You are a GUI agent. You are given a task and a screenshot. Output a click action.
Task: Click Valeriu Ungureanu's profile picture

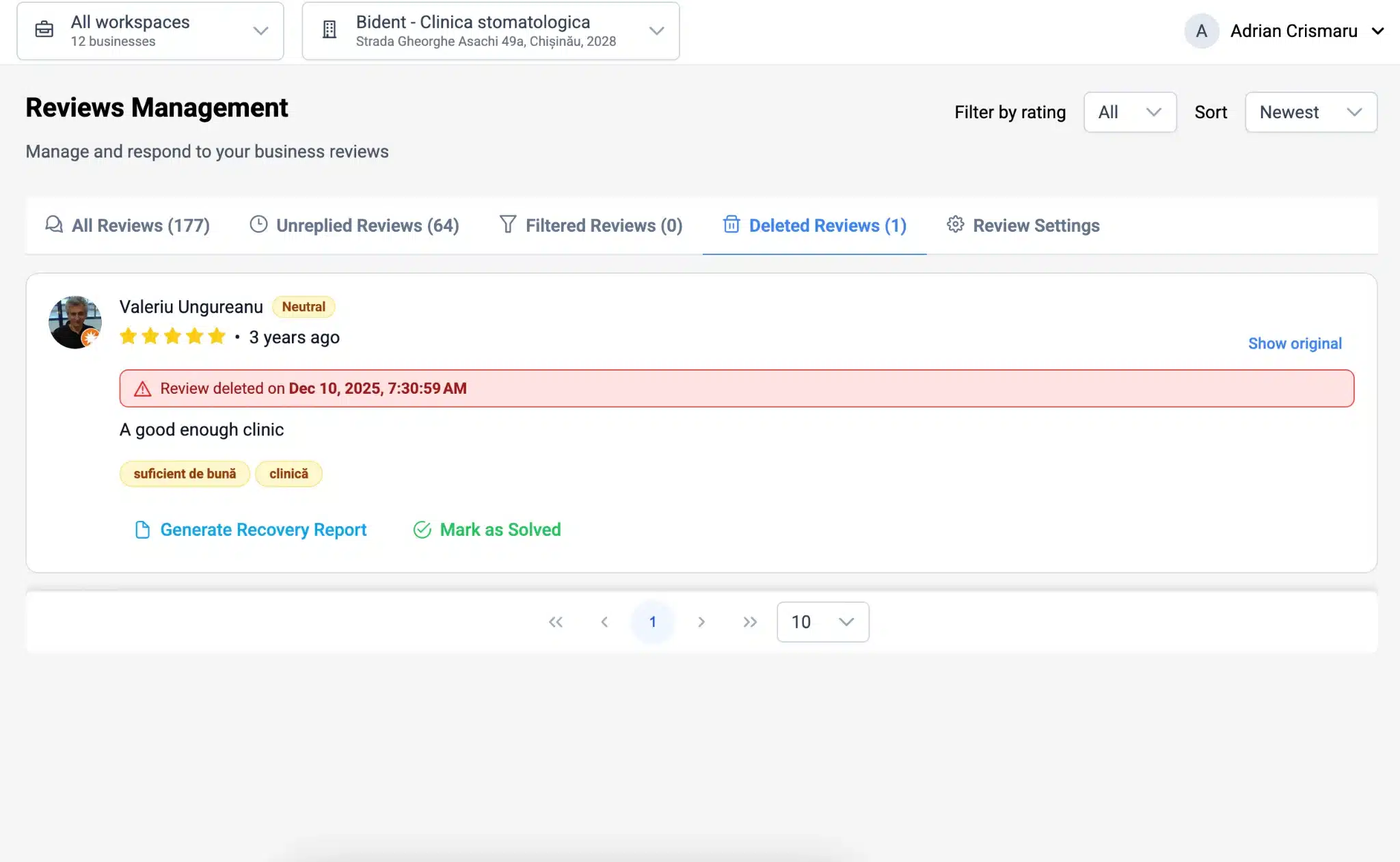point(75,321)
